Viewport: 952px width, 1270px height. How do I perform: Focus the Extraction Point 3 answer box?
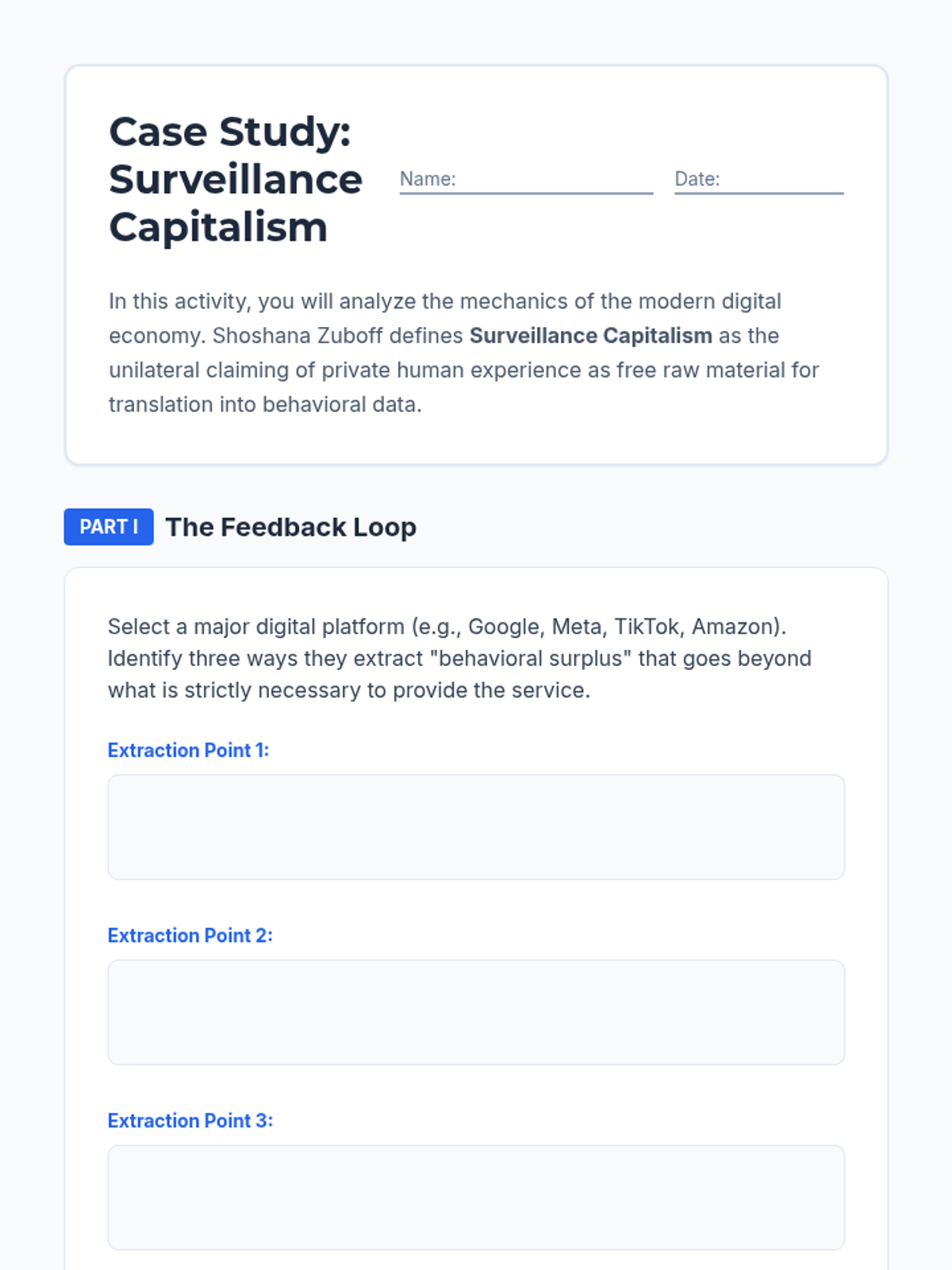(x=476, y=1197)
